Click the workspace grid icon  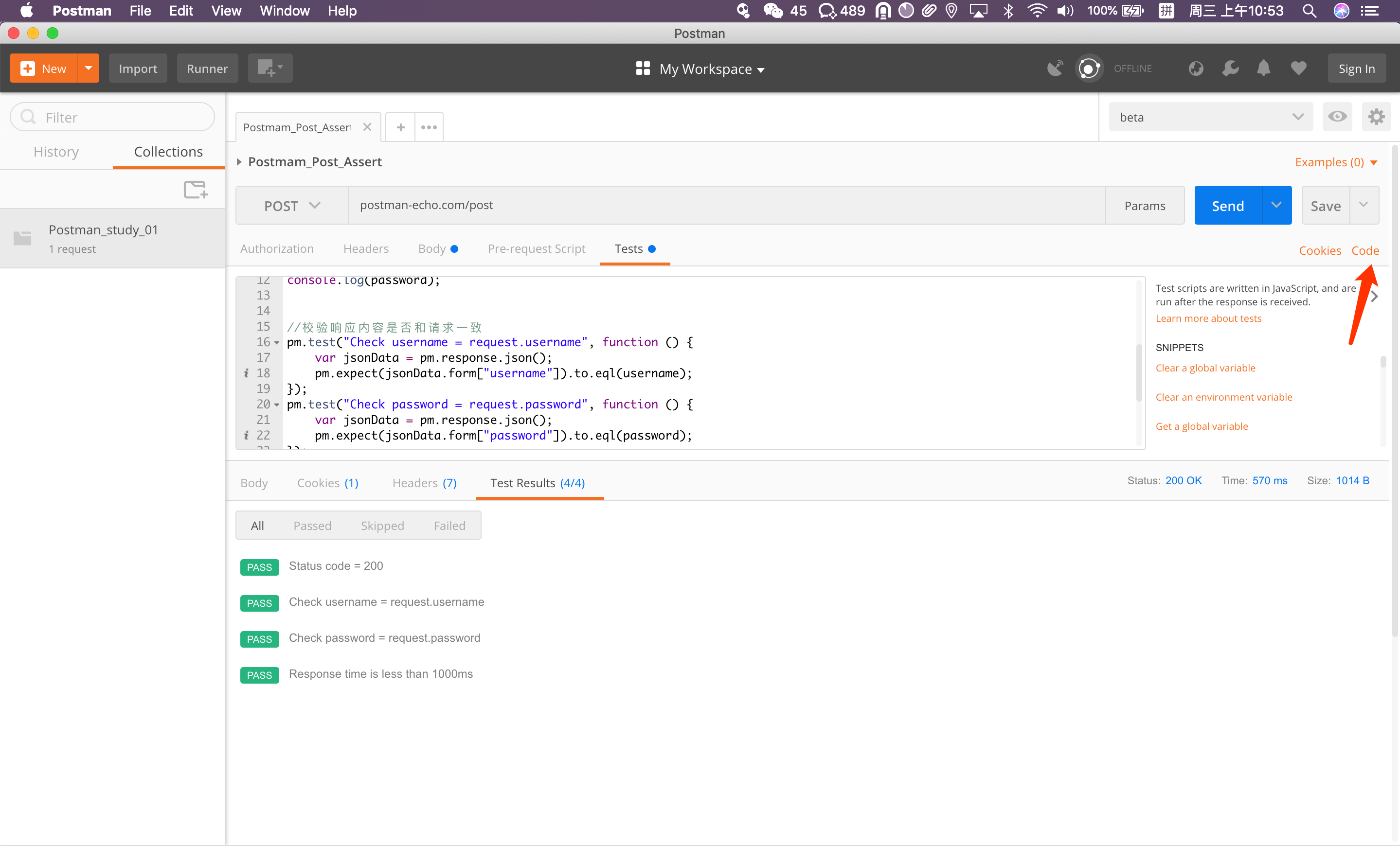(643, 68)
